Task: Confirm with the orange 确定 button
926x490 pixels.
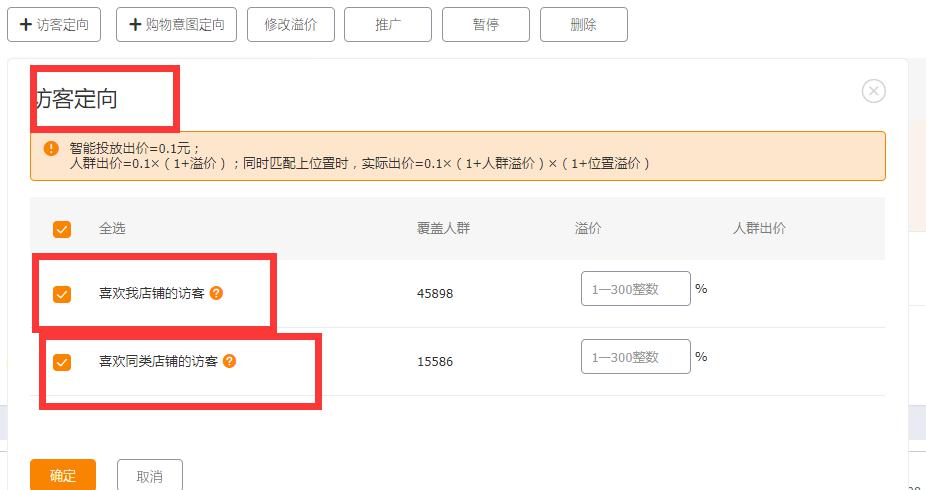Action: pos(62,475)
